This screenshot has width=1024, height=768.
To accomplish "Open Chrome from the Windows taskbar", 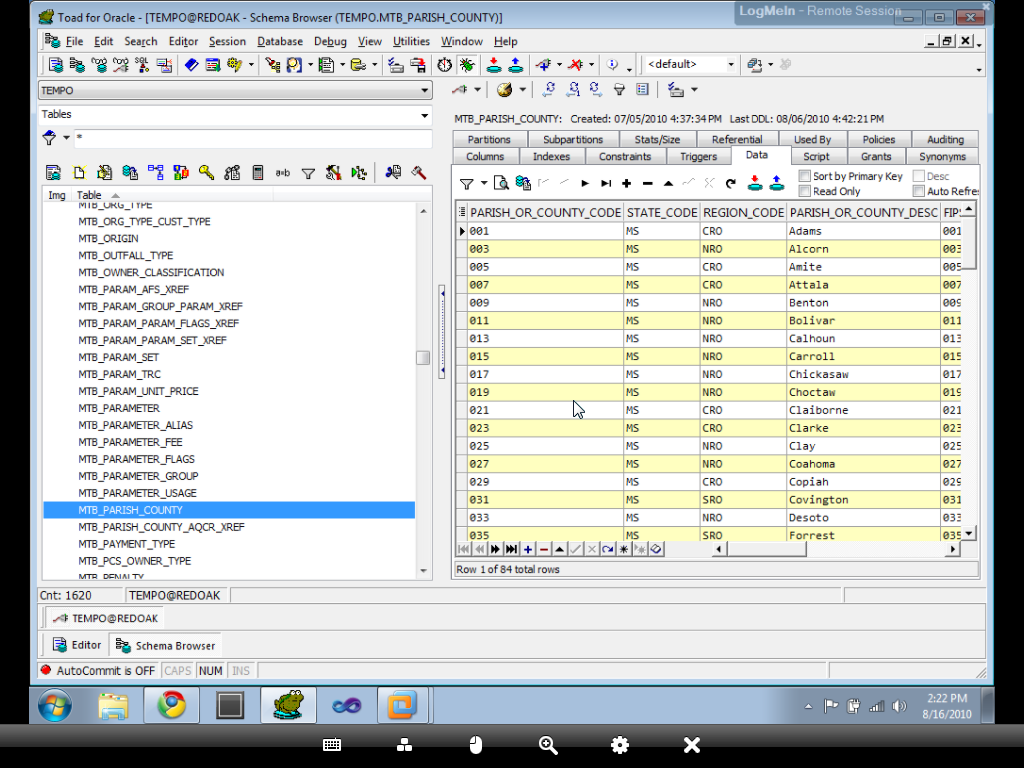I will point(172,705).
